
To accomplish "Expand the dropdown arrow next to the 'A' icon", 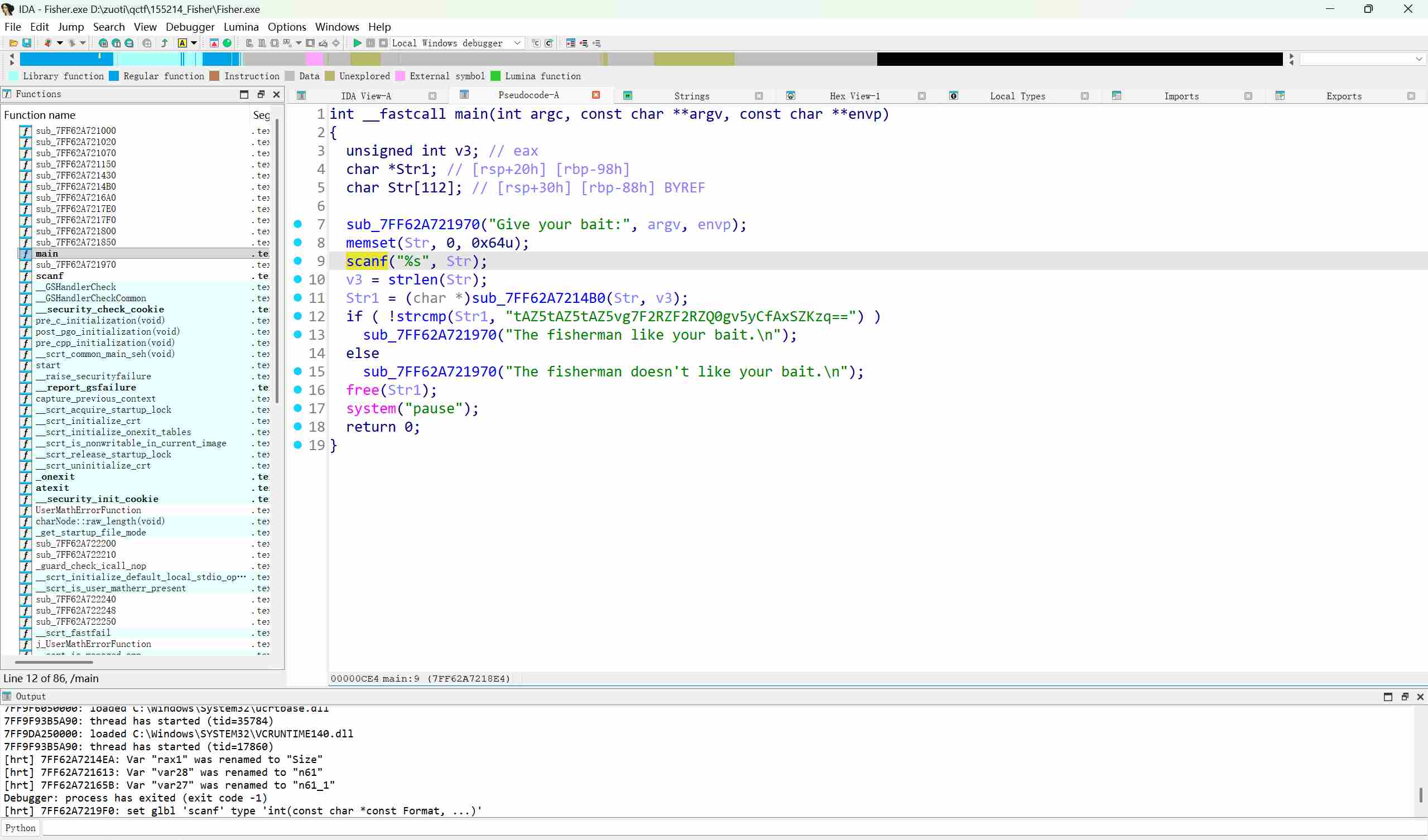I will [x=194, y=43].
